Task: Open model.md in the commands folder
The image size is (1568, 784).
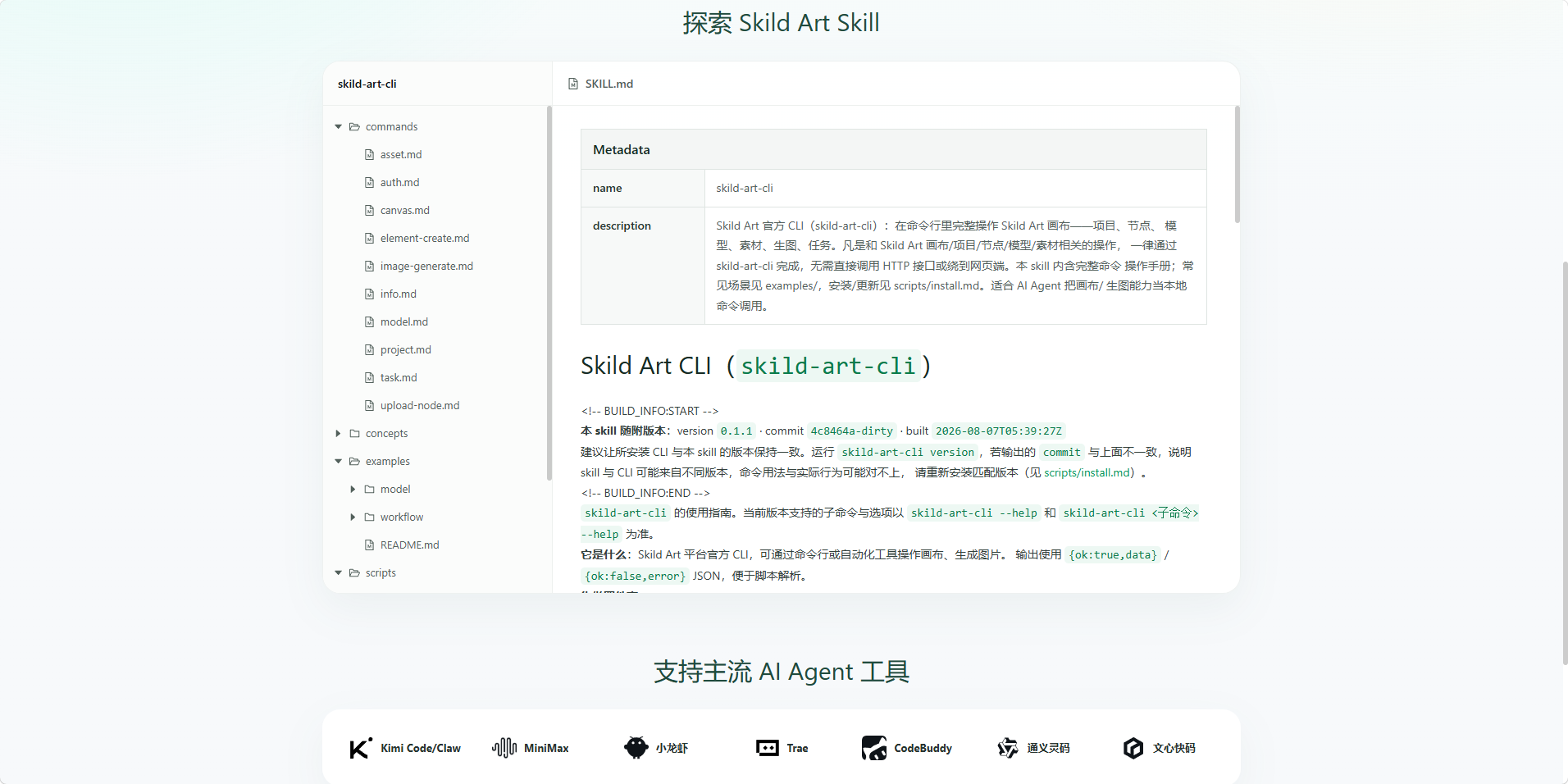Action: click(404, 322)
